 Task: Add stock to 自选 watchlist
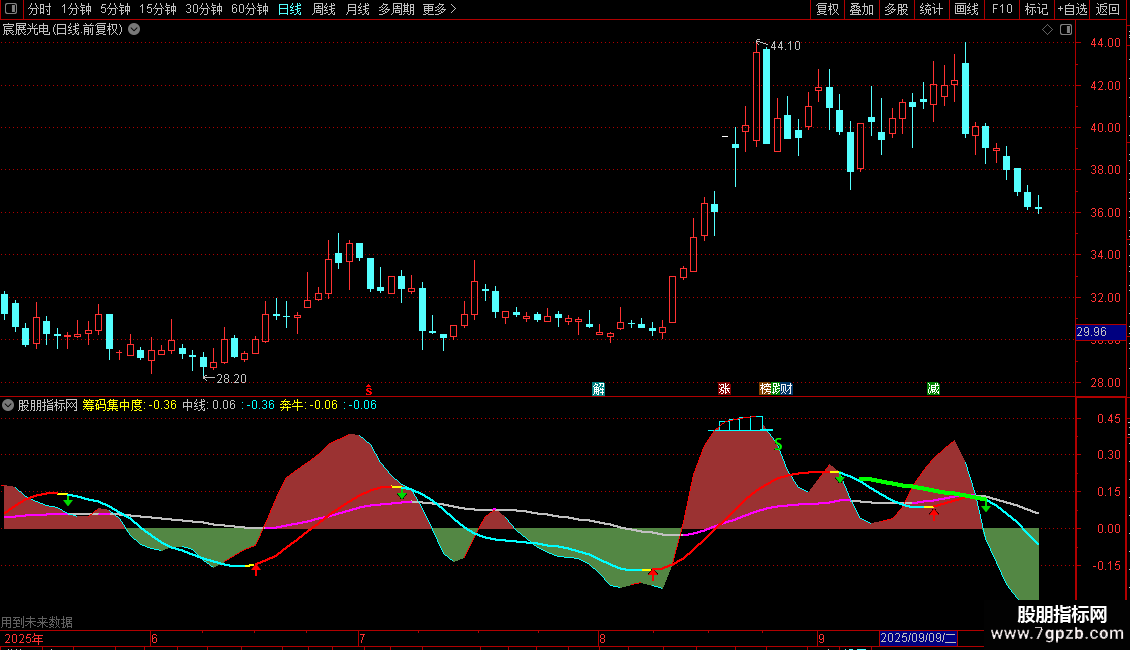tap(1072, 9)
